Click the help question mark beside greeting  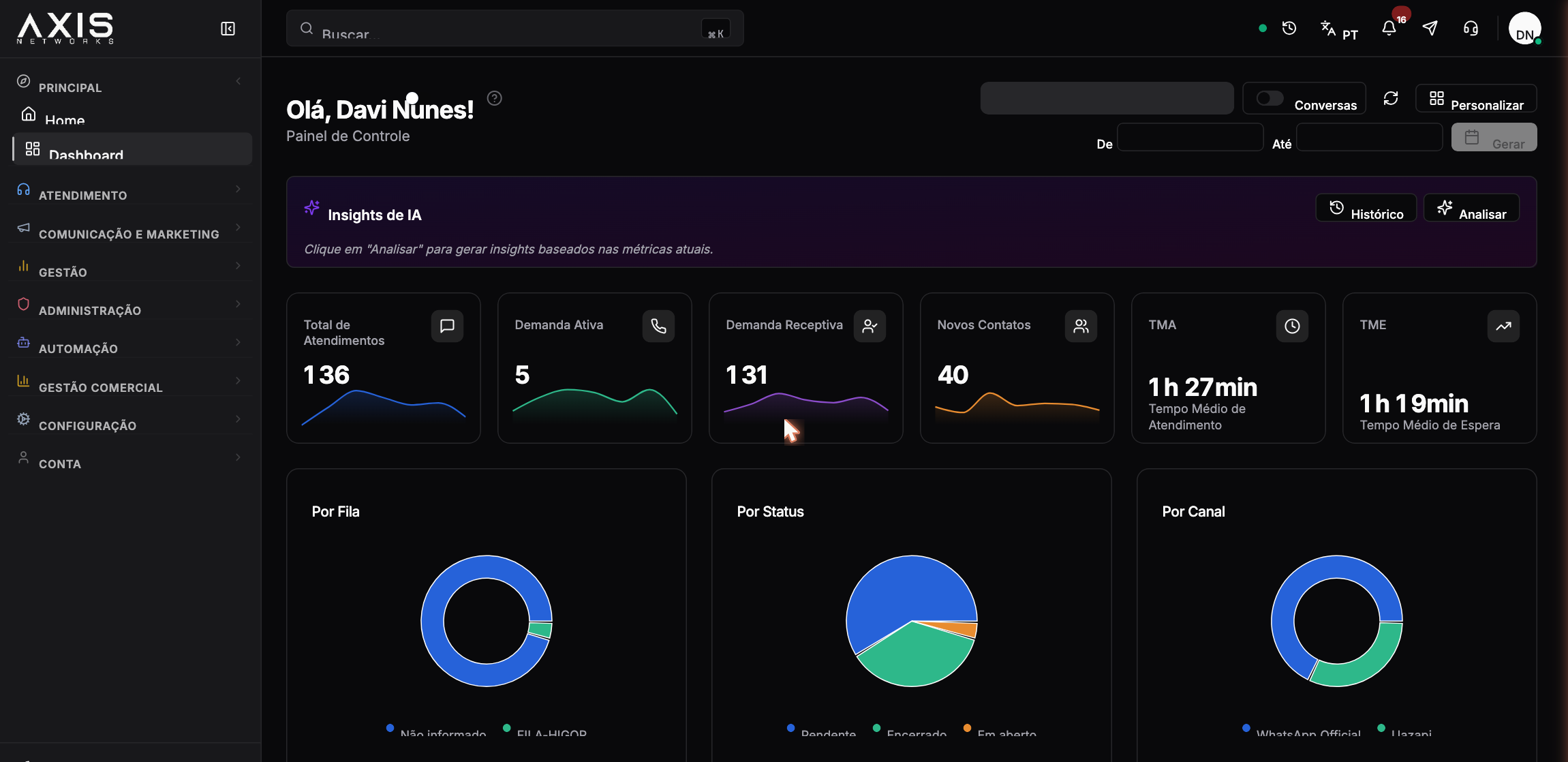click(495, 98)
